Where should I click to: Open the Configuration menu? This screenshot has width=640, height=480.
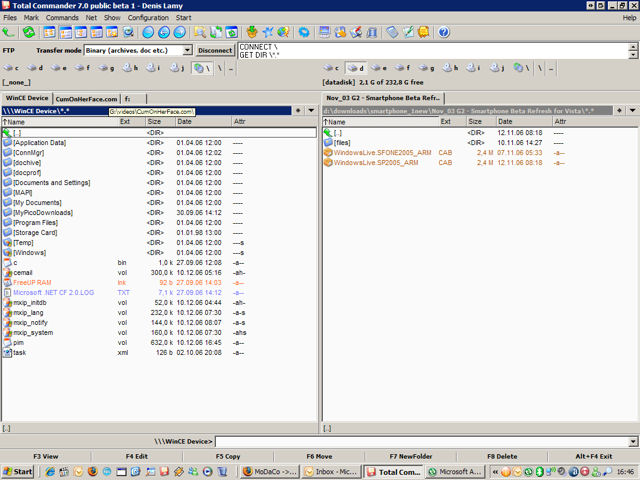tap(148, 18)
